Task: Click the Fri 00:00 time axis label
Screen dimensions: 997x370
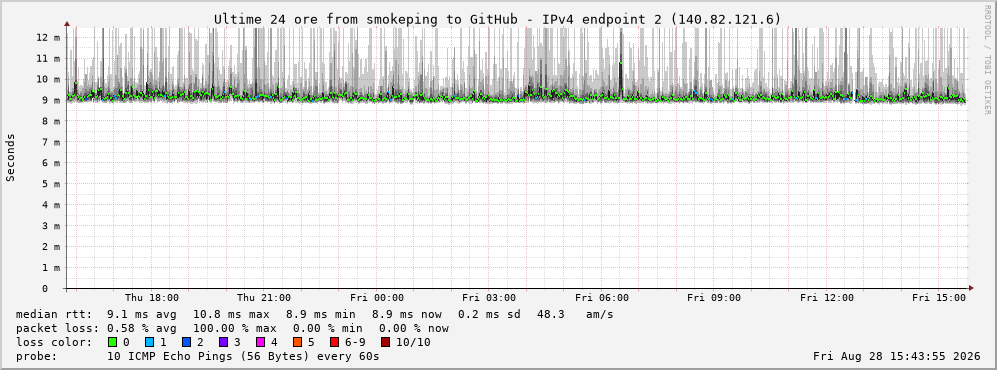Action: coord(376,298)
